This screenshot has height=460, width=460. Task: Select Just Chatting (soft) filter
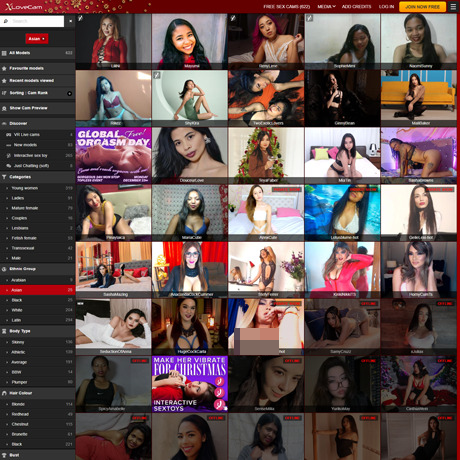[x=37, y=166]
